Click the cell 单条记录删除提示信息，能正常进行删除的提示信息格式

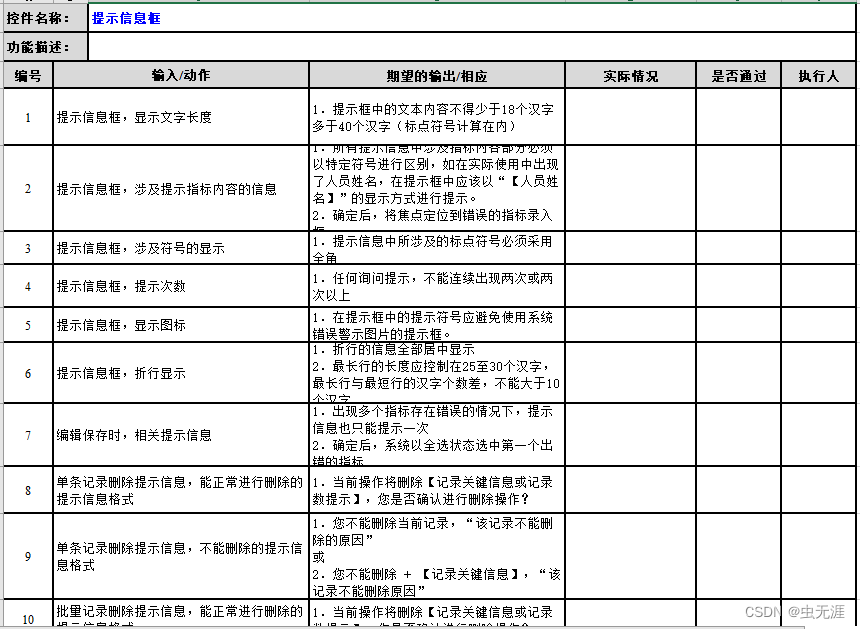[x=181, y=490]
